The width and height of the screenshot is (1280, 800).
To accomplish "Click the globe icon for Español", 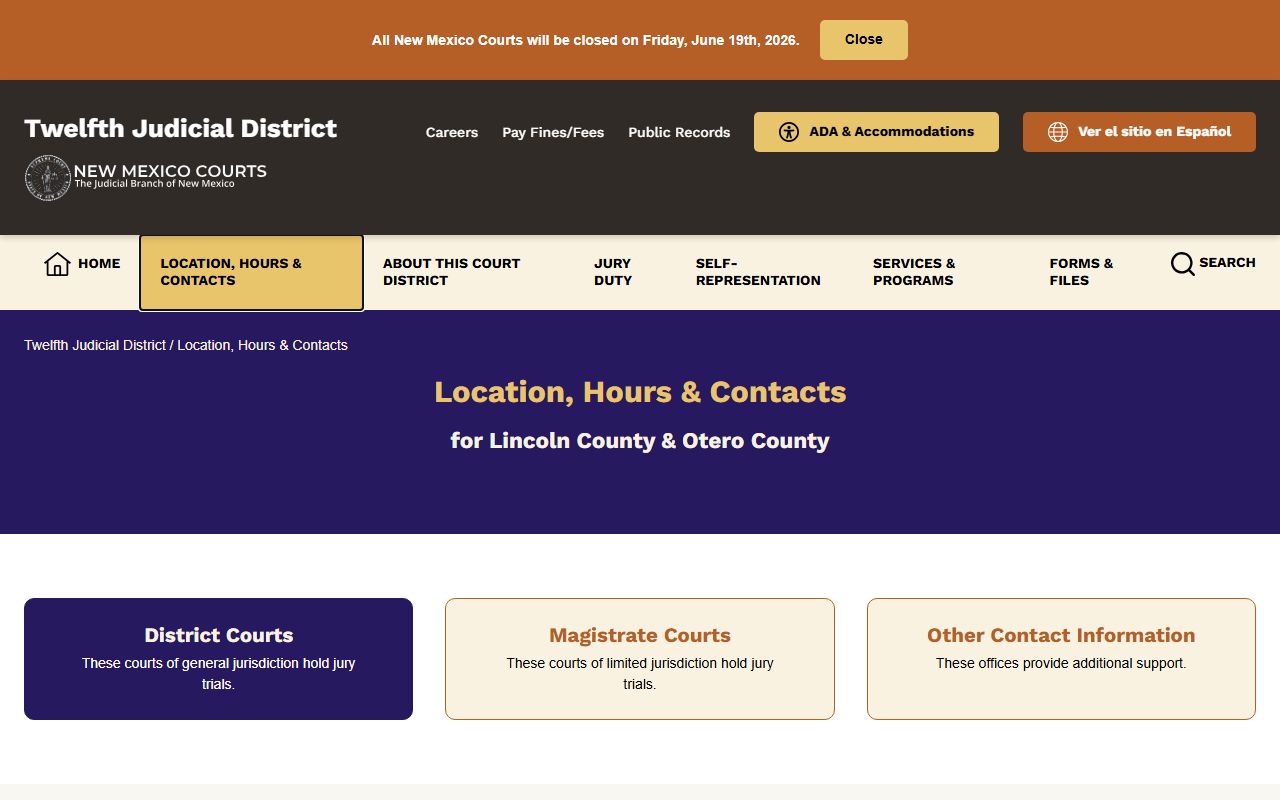I will coord(1058,132).
